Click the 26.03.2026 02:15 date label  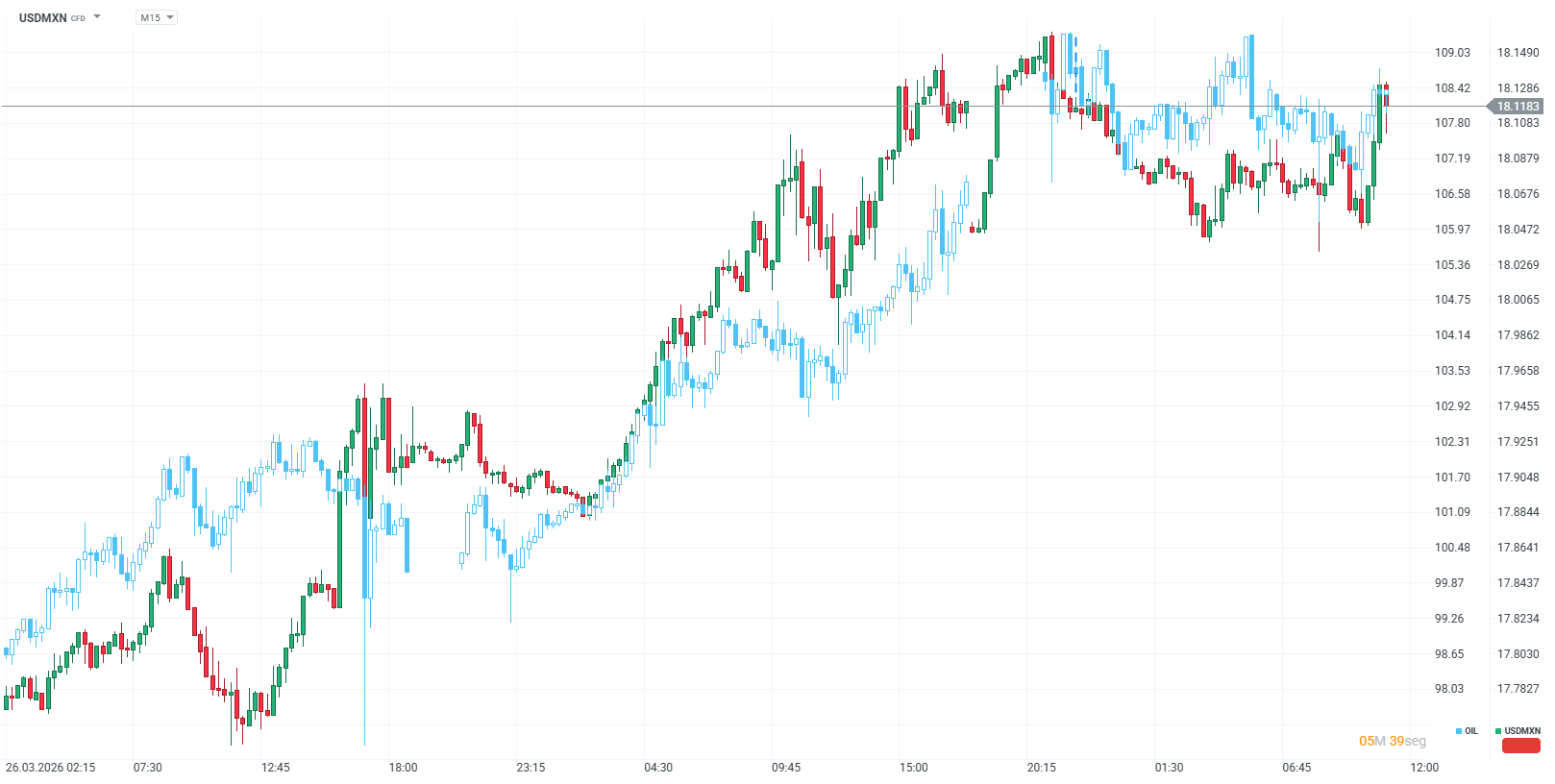point(51,768)
